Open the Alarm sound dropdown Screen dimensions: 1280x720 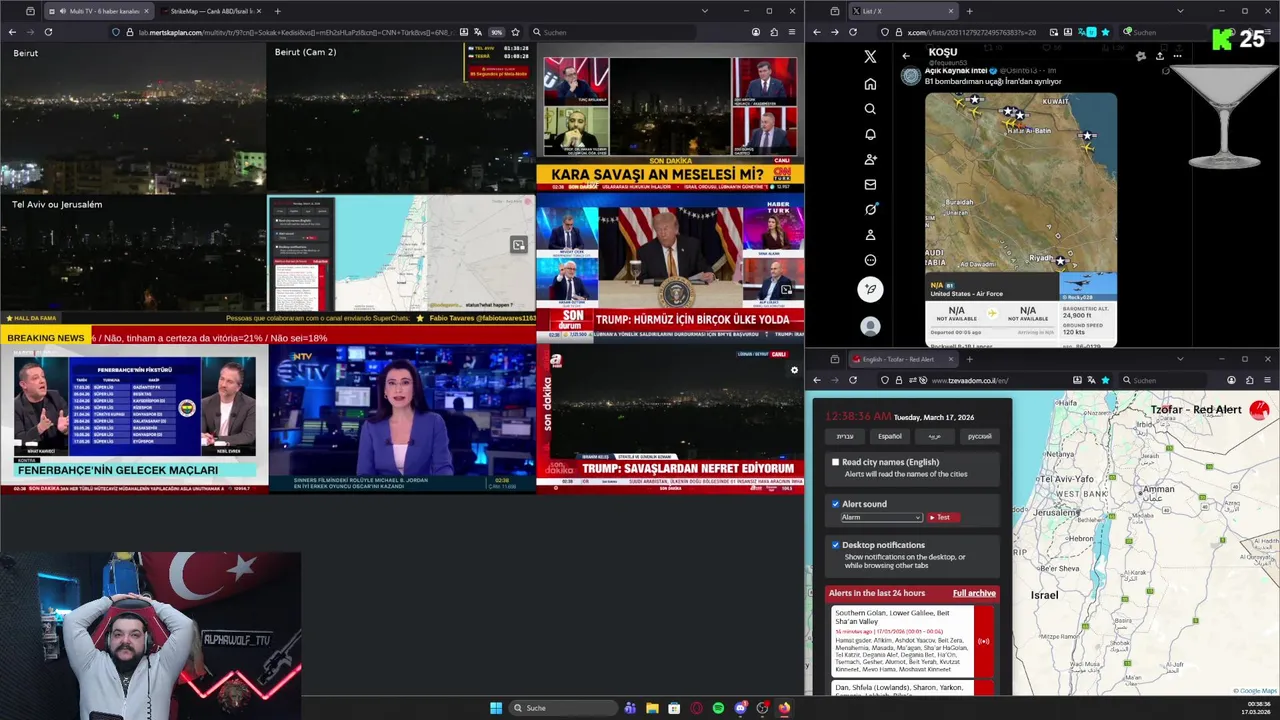pos(881,517)
